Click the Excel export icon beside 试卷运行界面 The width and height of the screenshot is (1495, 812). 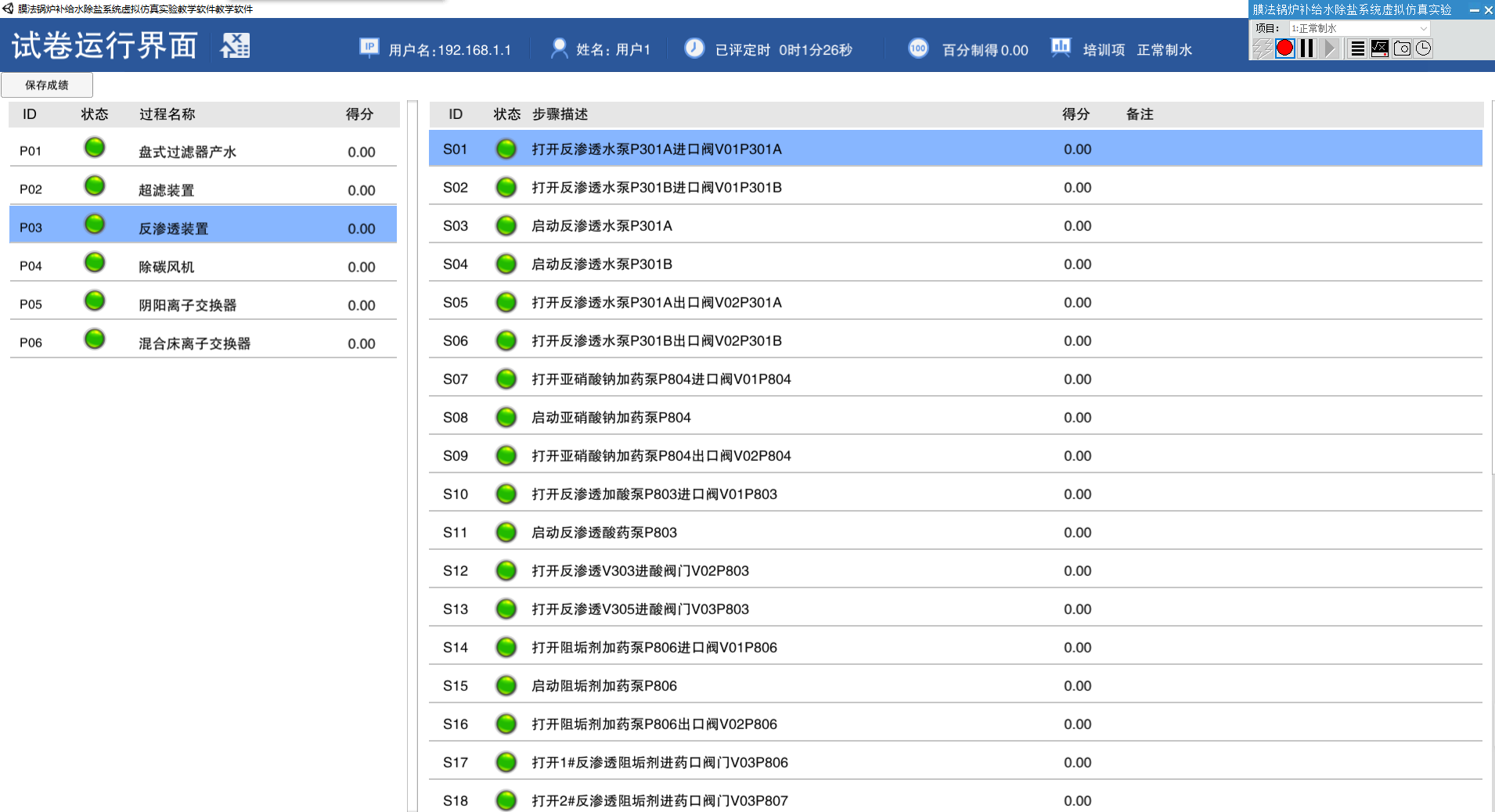pos(235,46)
